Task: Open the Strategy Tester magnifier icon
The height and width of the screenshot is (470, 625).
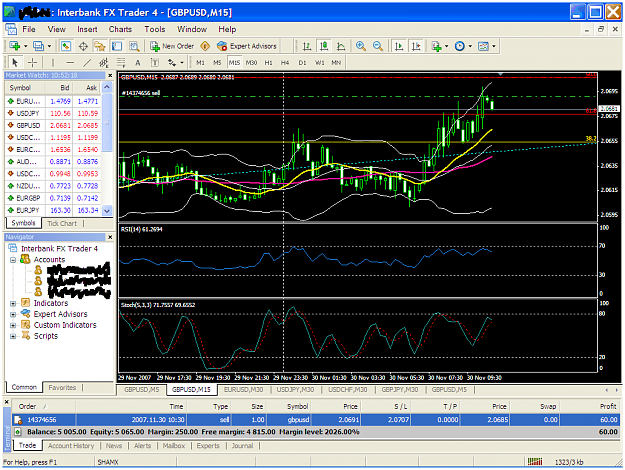Action: [x=134, y=46]
